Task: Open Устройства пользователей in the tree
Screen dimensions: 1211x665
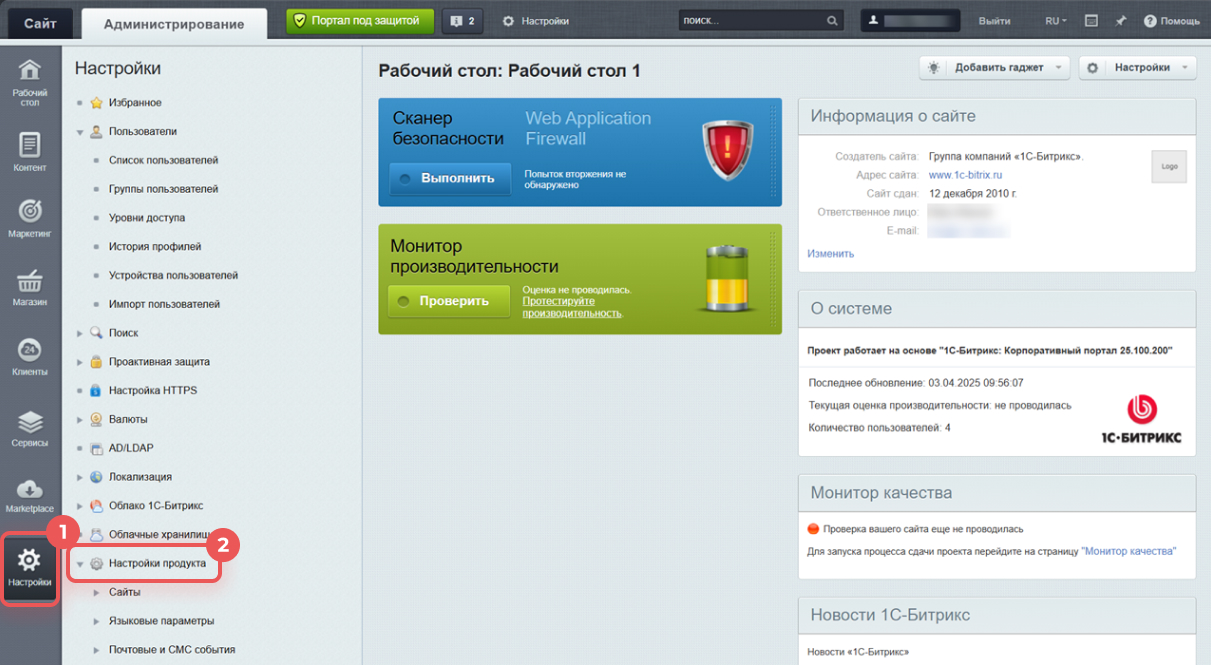Action: click(173, 275)
